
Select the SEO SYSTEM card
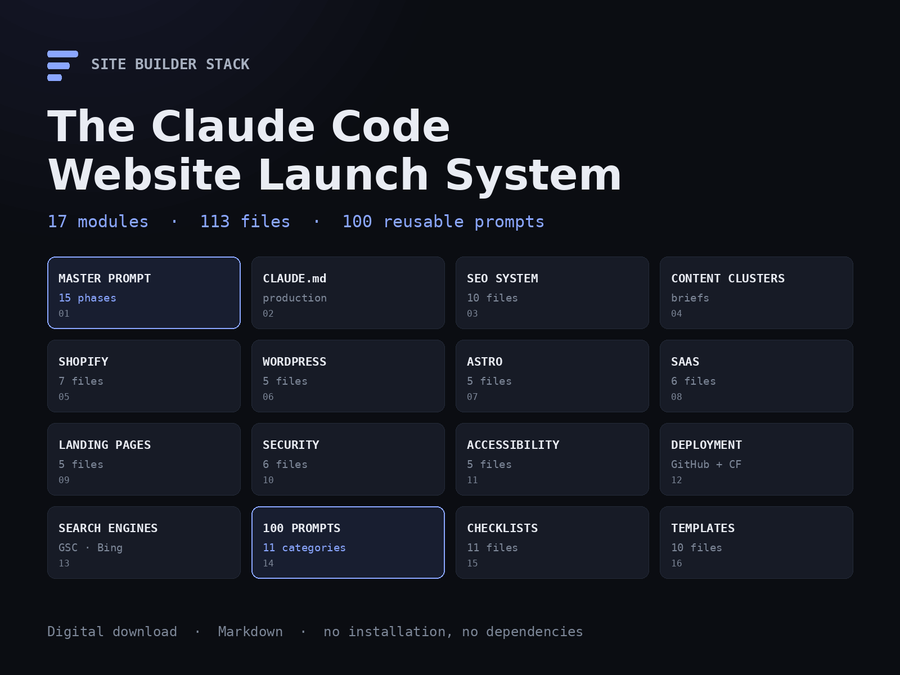click(x=552, y=293)
